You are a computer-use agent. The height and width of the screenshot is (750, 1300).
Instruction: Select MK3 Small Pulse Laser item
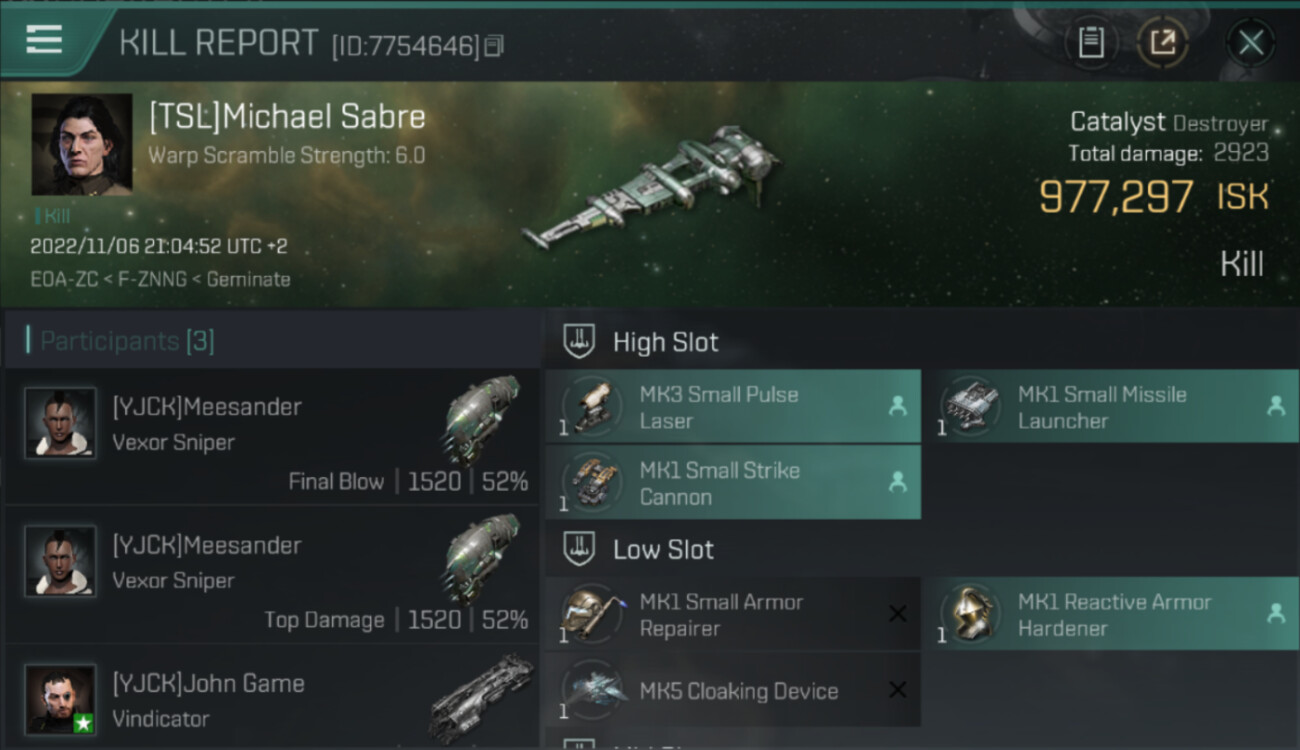point(718,407)
